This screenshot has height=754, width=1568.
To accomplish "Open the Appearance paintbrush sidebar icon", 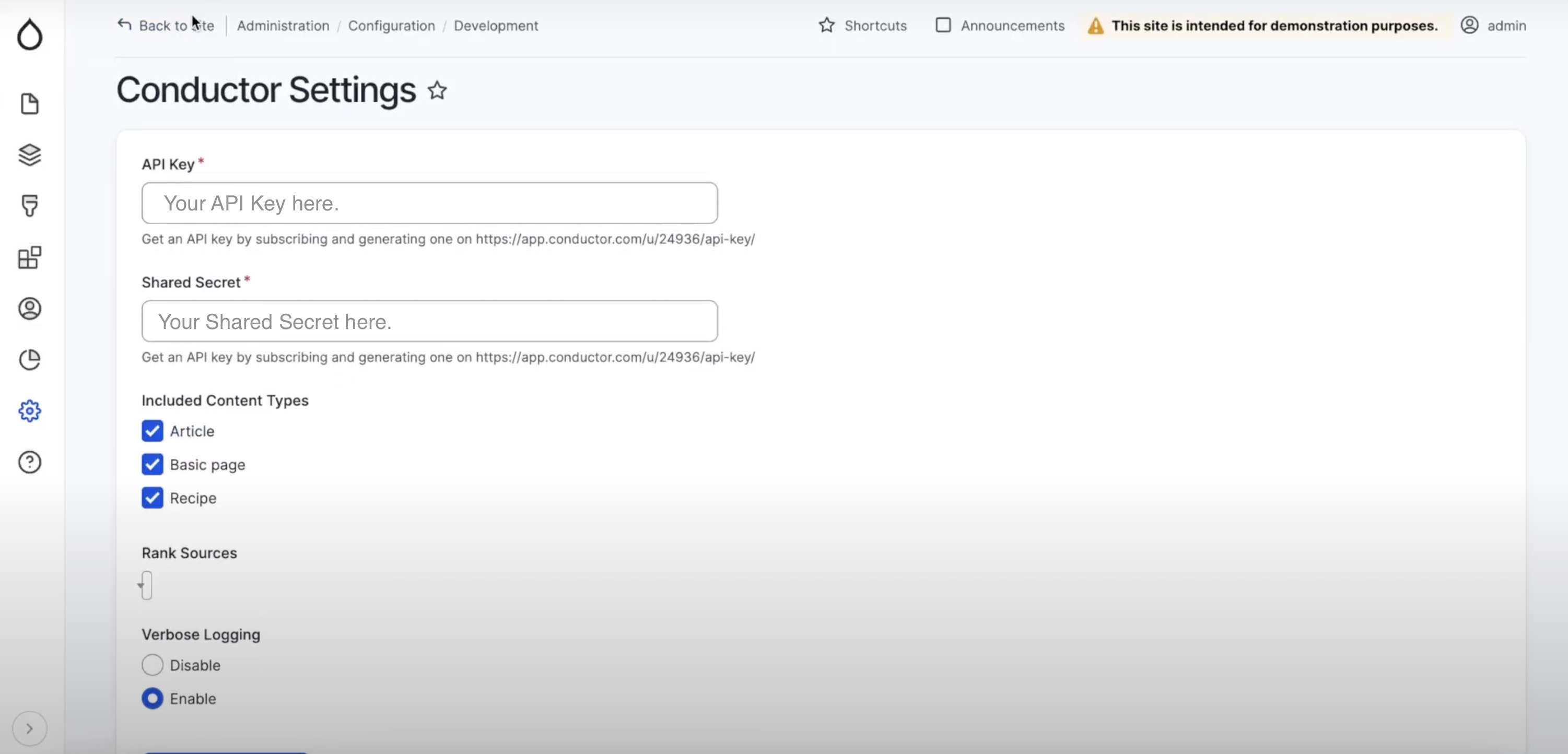I will tap(29, 206).
